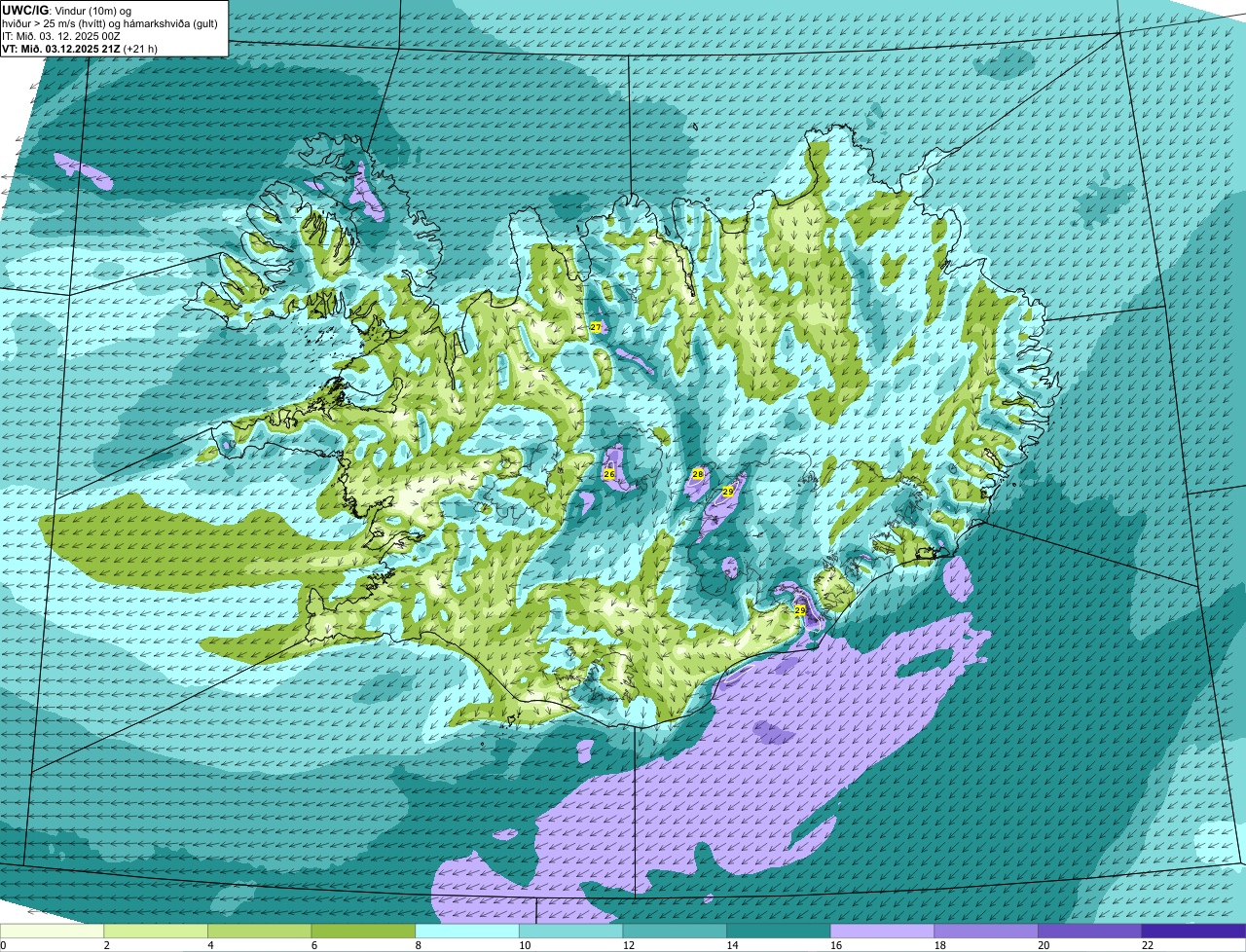Click the 20–22 m/s violet legend swatch
Screen dimensions: 1246x952
pos(1090,932)
